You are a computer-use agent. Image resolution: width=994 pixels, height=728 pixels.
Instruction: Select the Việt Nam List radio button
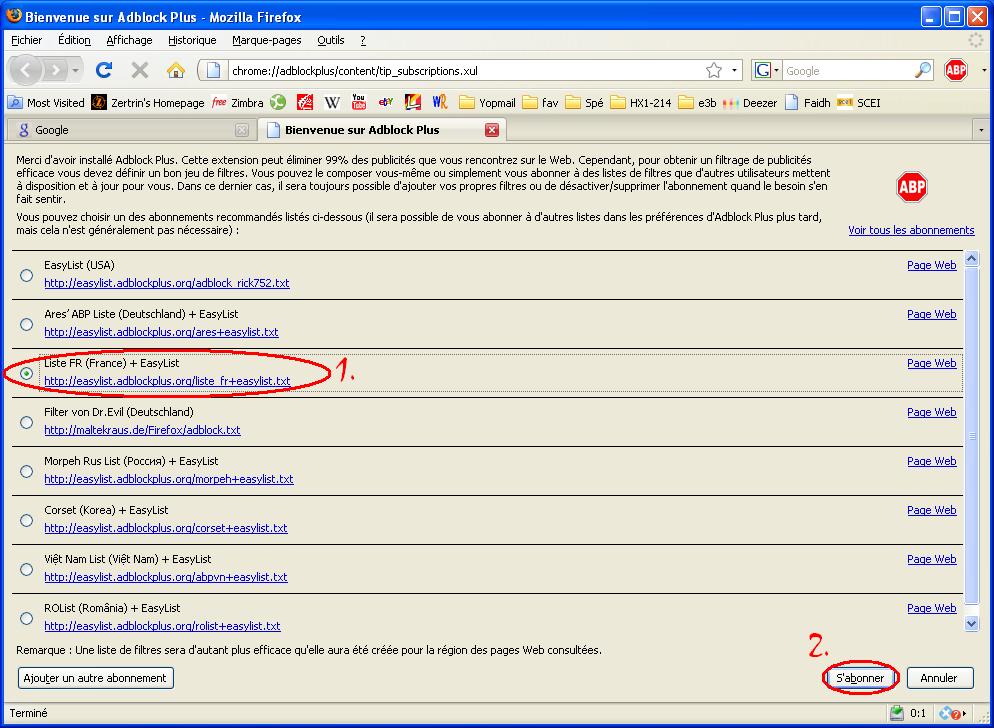27,569
